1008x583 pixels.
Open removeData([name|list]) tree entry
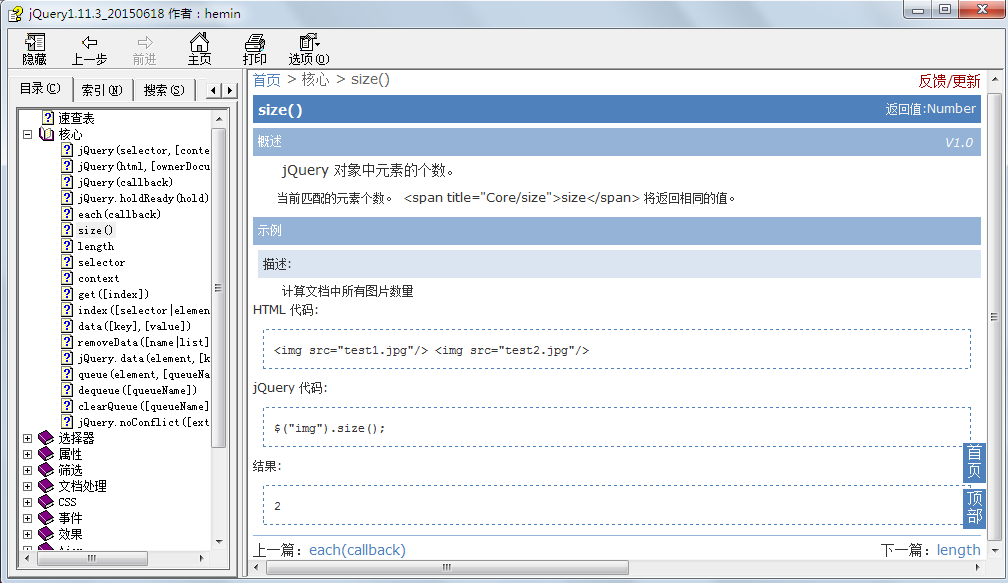click(143, 342)
